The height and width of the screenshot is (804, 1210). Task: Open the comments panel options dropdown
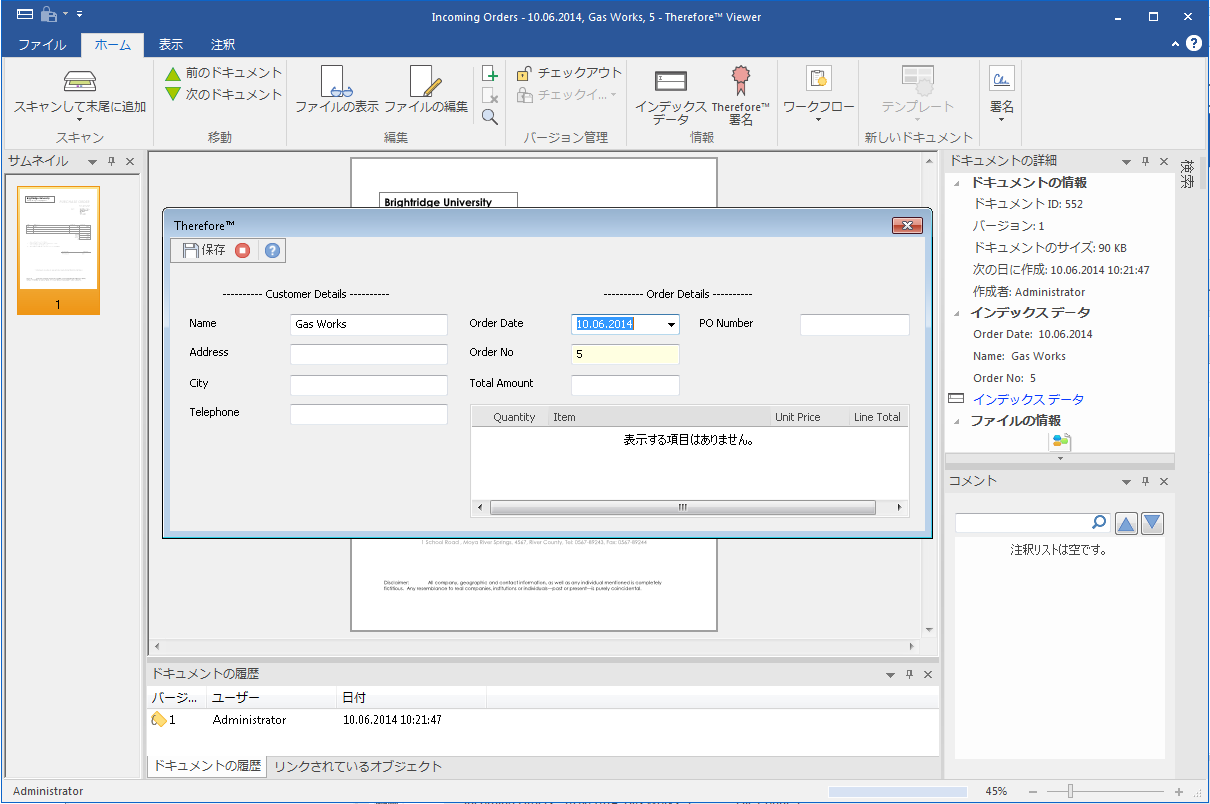pyautogui.click(x=1126, y=482)
